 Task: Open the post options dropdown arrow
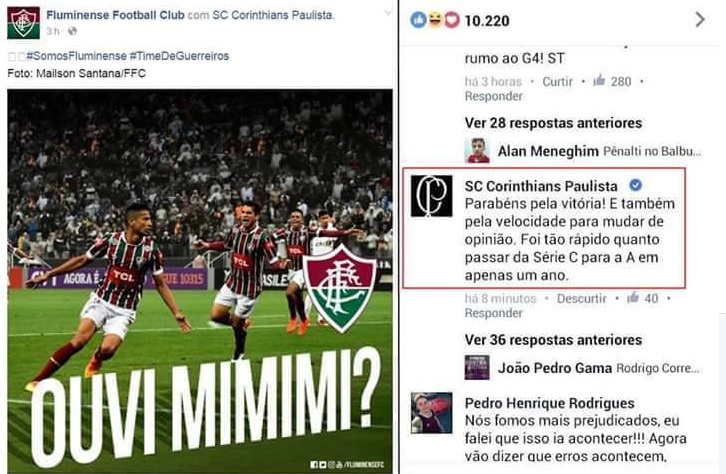388,13
